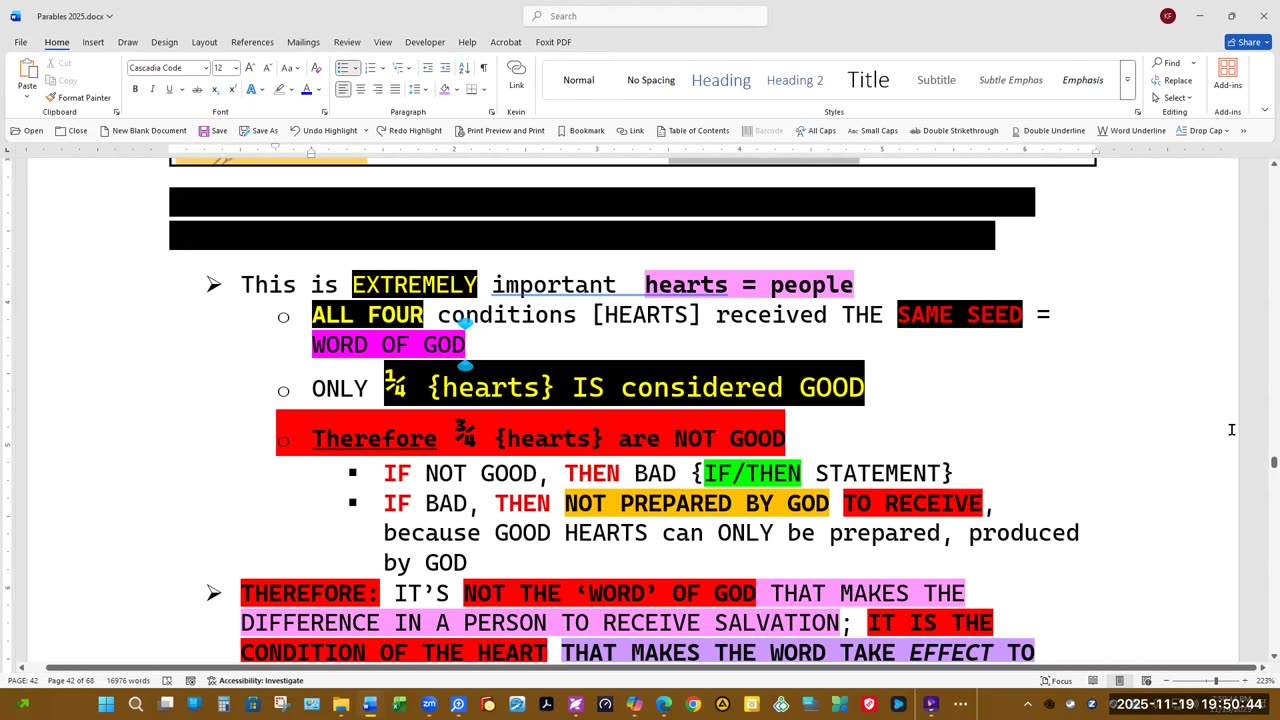
Task: Click the Paste clipboard icon
Action: [x=27, y=70]
